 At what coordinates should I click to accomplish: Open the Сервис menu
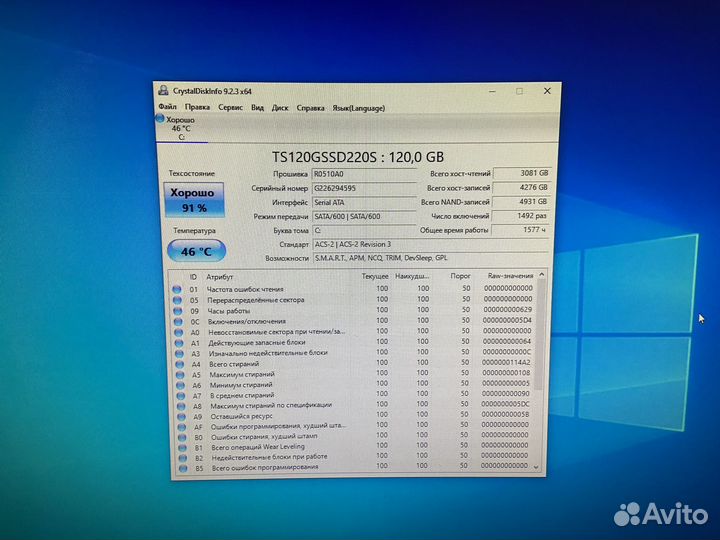231,107
